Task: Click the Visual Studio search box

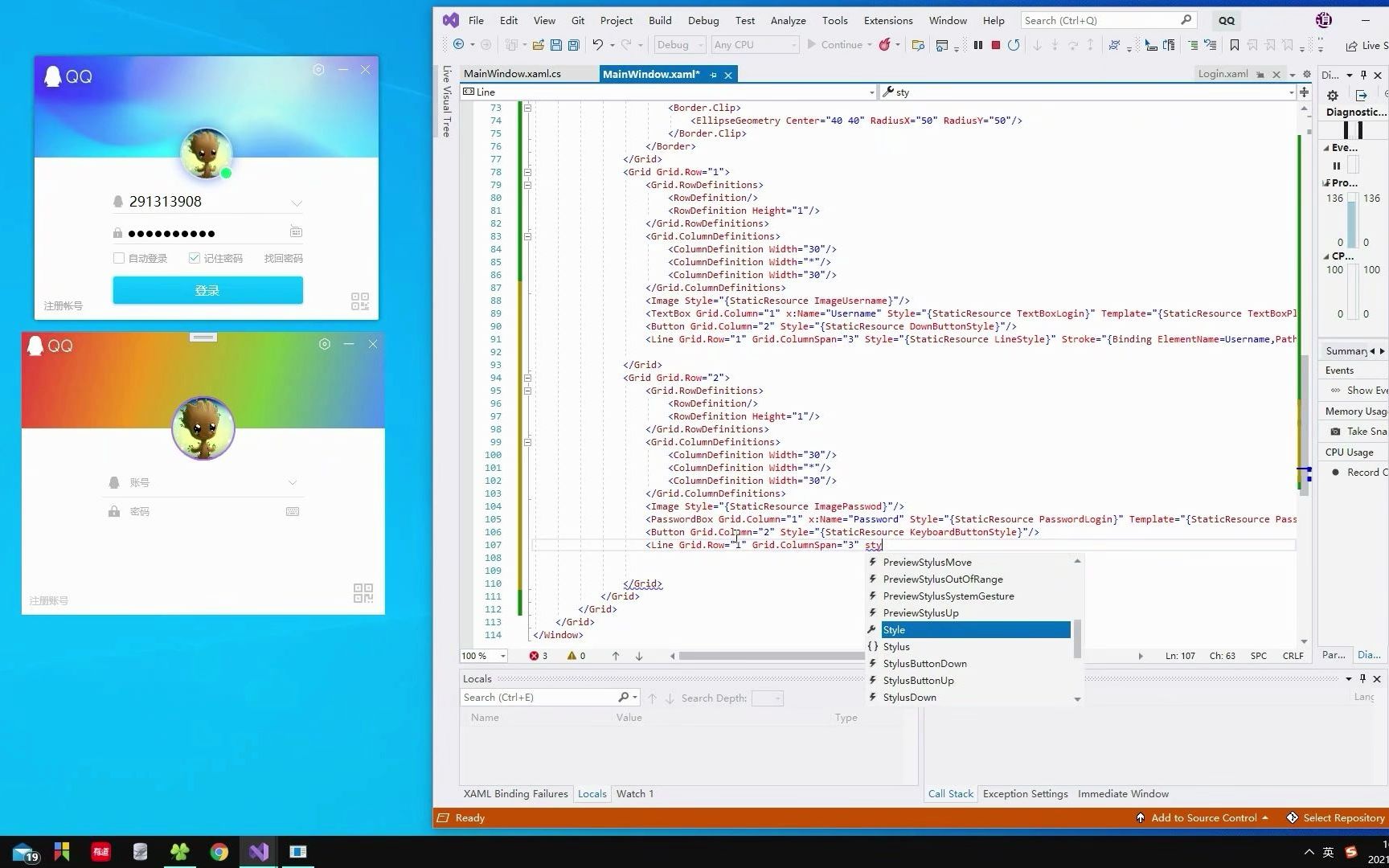Action: [1108, 21]
